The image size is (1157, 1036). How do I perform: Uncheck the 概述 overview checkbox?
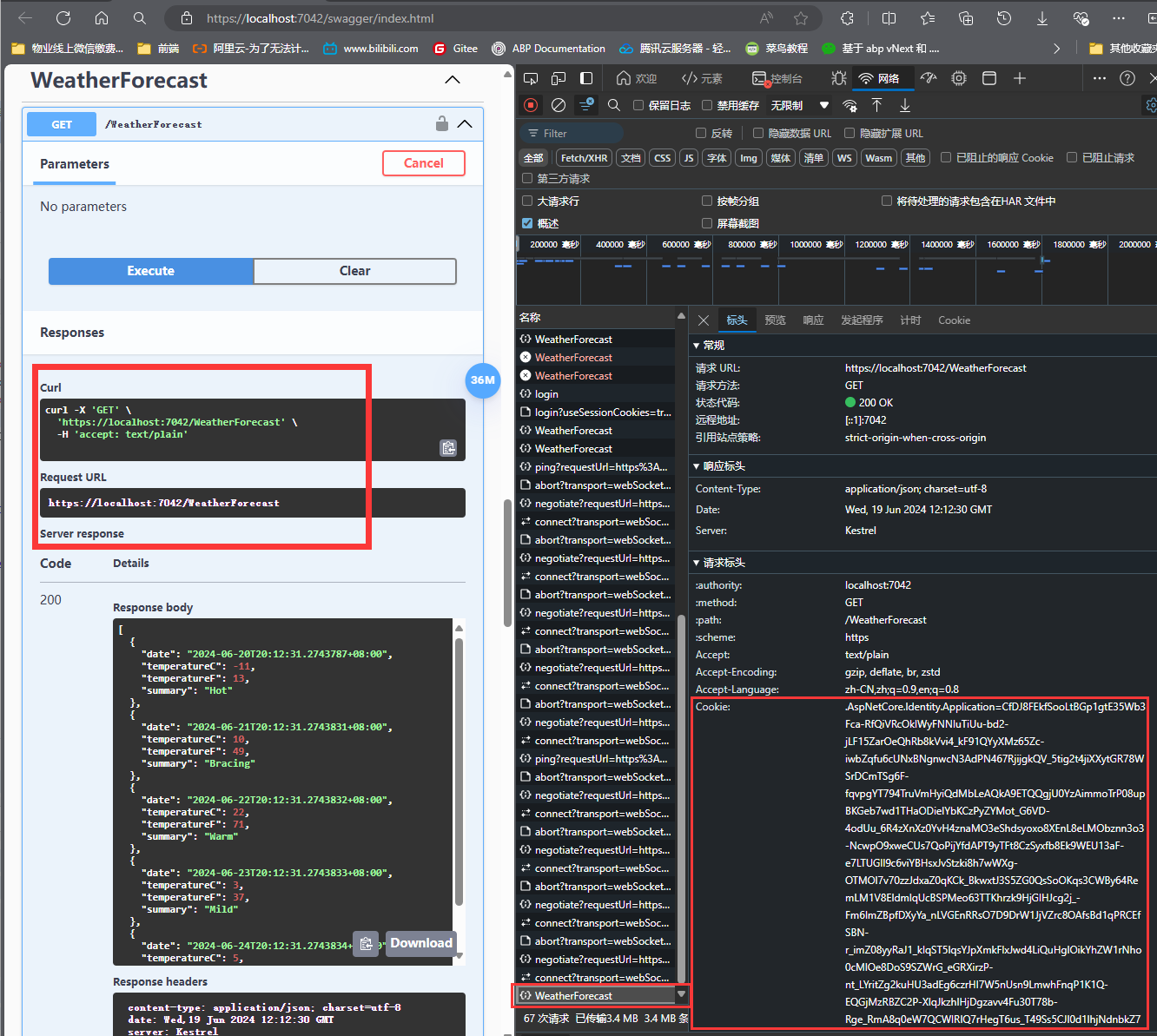tap(527, 223)
